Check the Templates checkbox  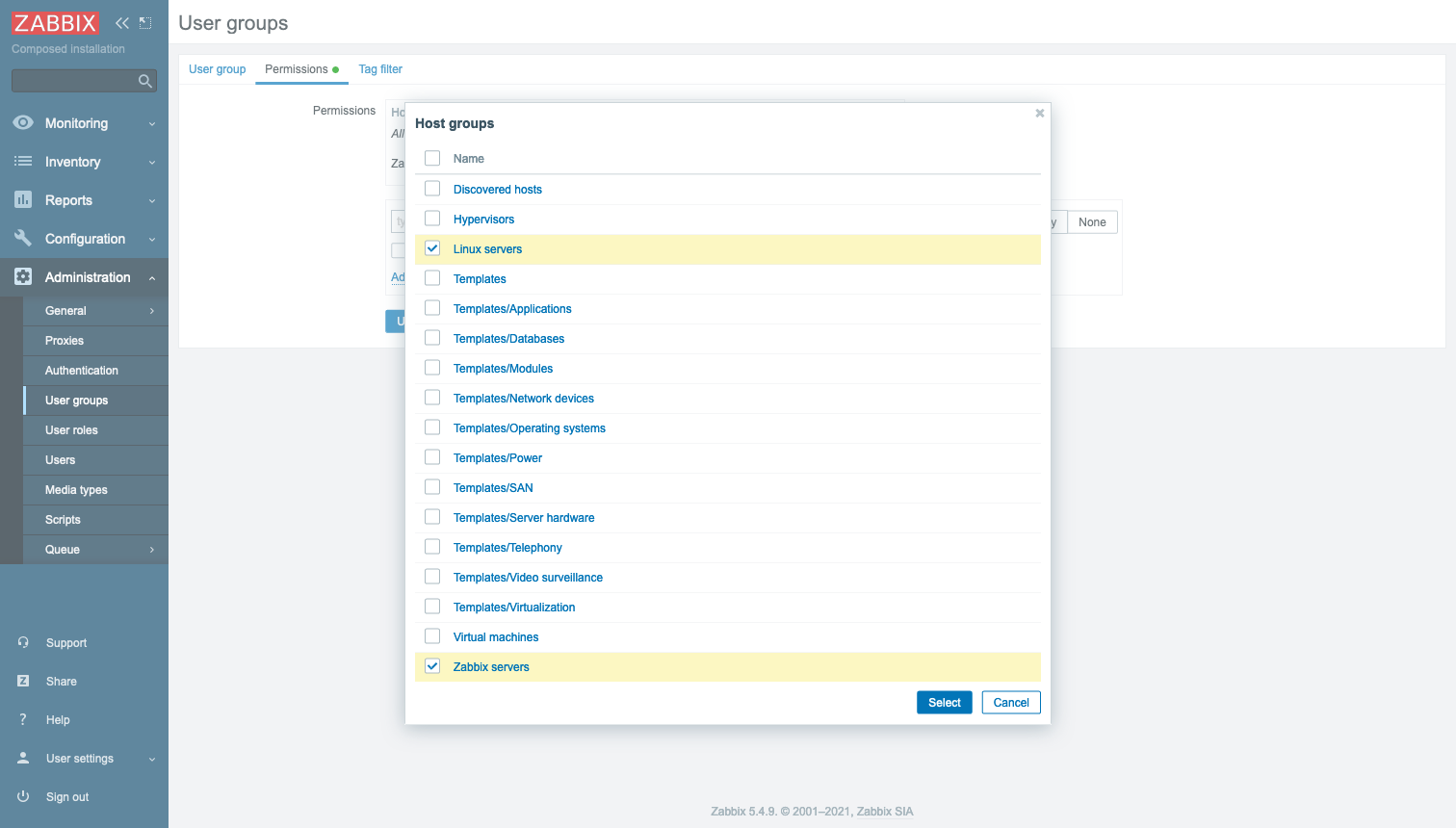432,278
